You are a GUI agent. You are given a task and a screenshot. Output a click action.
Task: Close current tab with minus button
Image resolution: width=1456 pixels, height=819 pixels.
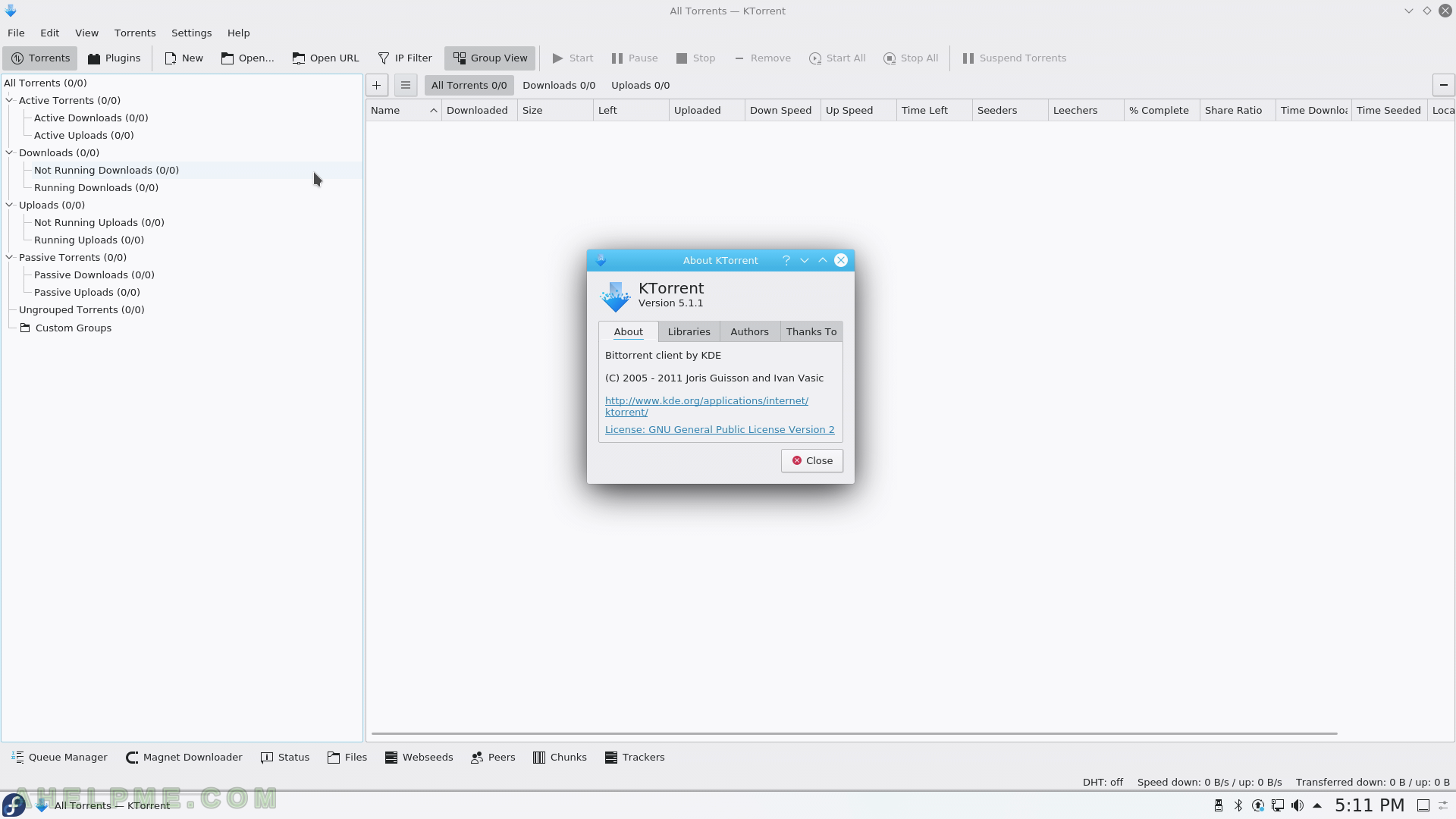pyautogui.click(x=1443, y=86)
